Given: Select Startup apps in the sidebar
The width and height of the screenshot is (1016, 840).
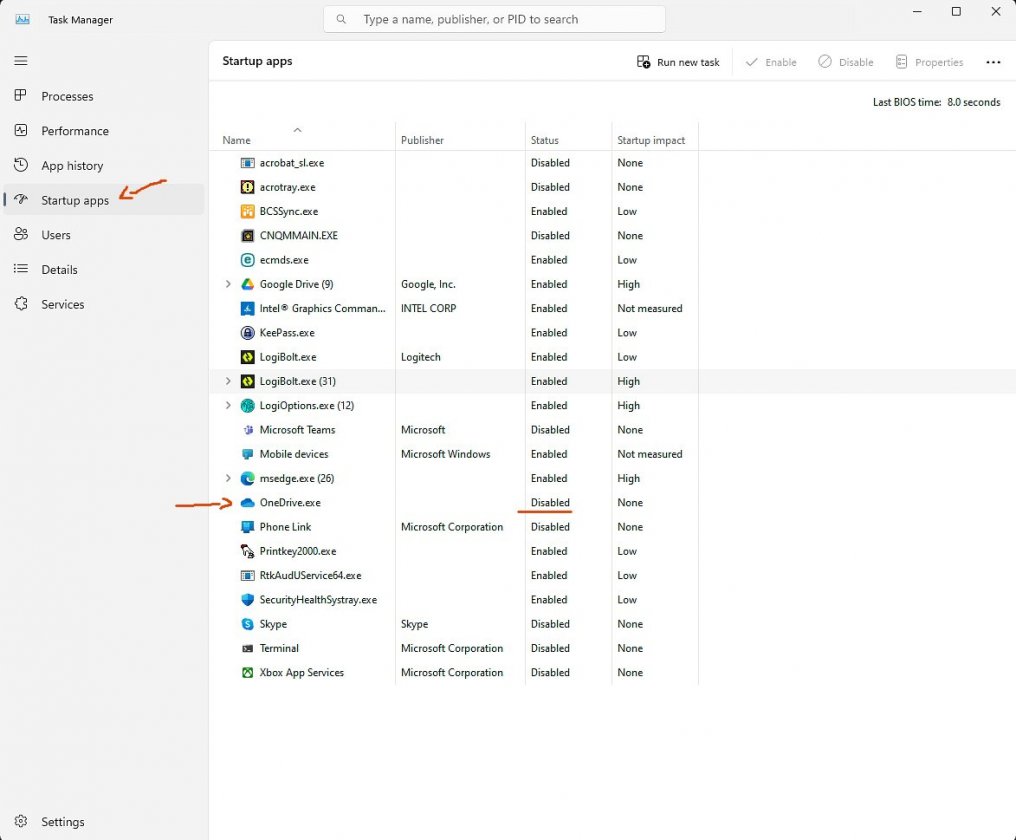Looking at the screenshot, I should 104,200.
